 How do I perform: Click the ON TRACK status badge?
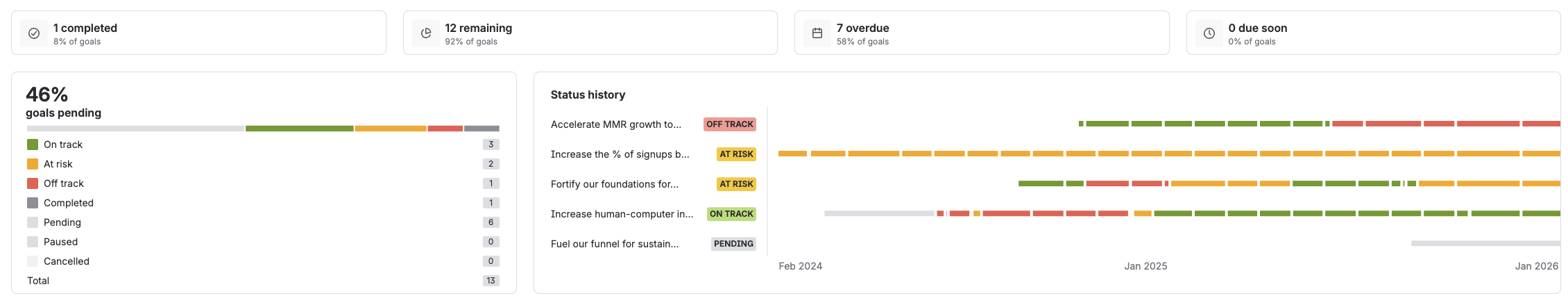click(x=731, y=214)
